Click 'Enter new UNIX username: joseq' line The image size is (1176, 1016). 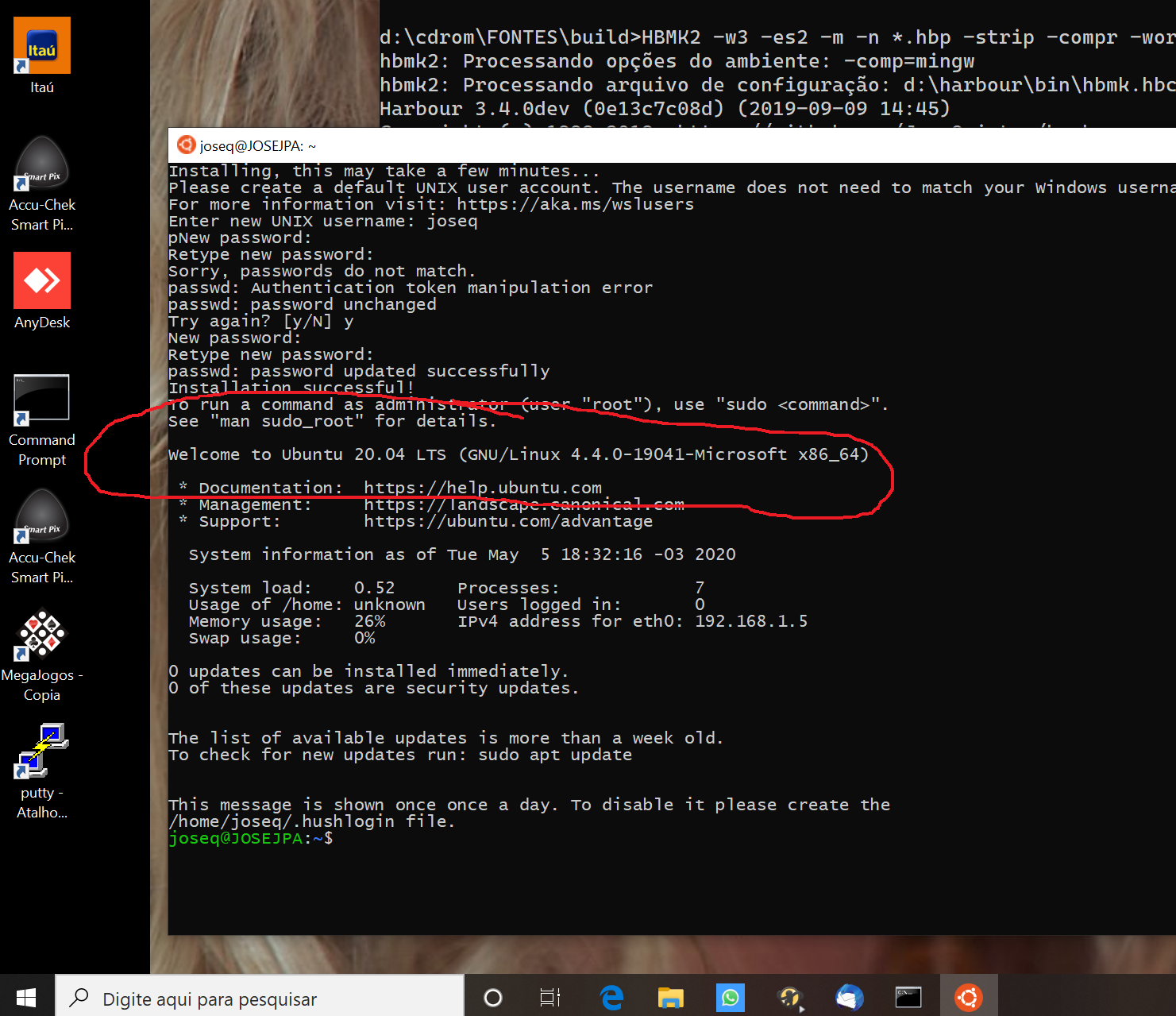323,221
